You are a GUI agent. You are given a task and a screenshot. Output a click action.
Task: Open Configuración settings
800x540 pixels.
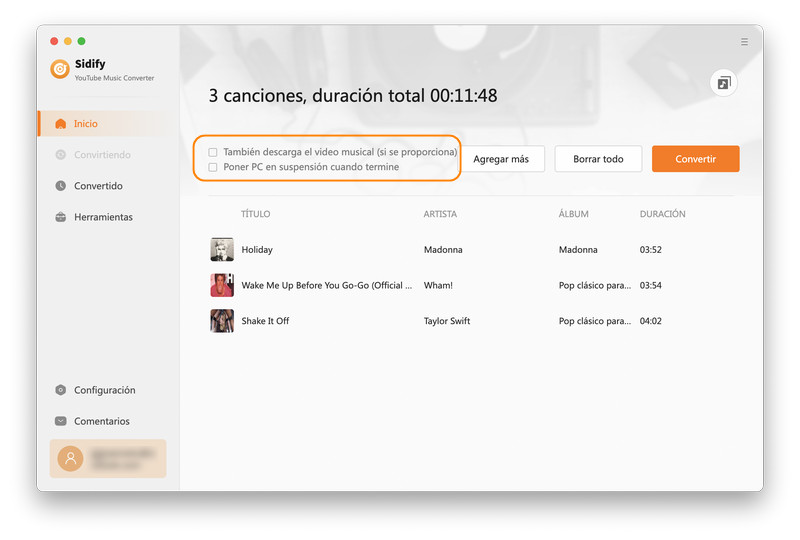click(104, 390)
